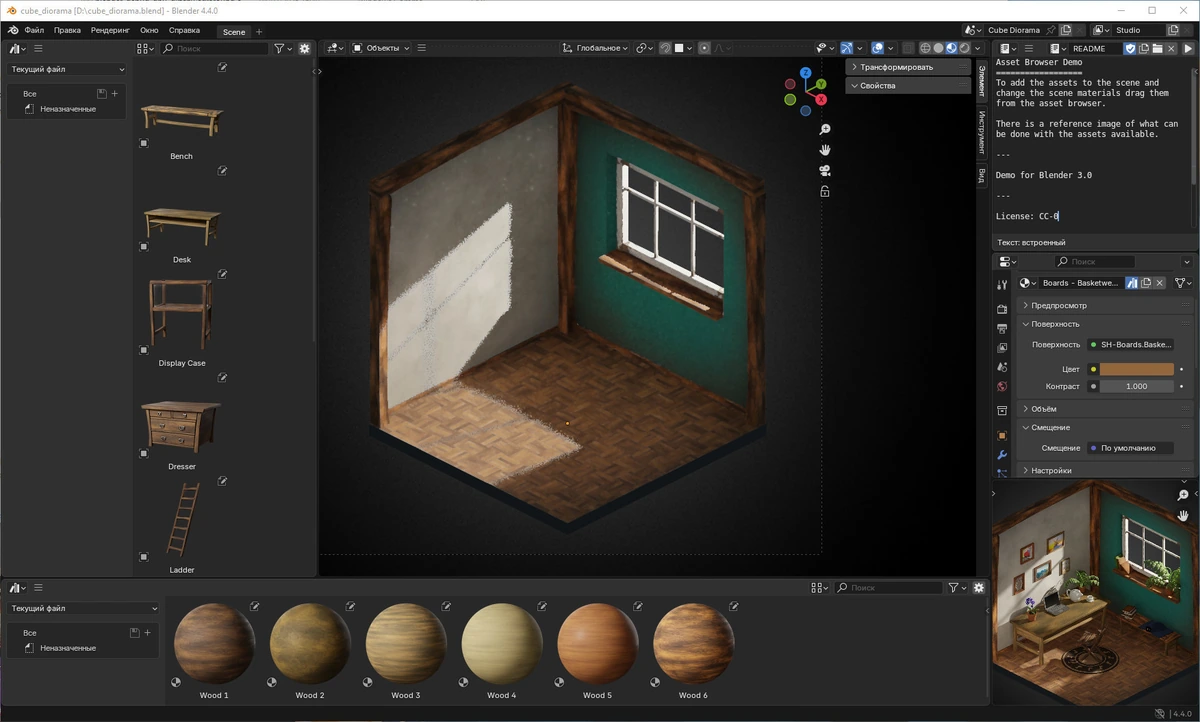Open the 'Файл' menu
Screen dimensions: 1200x722
[34, 30]
